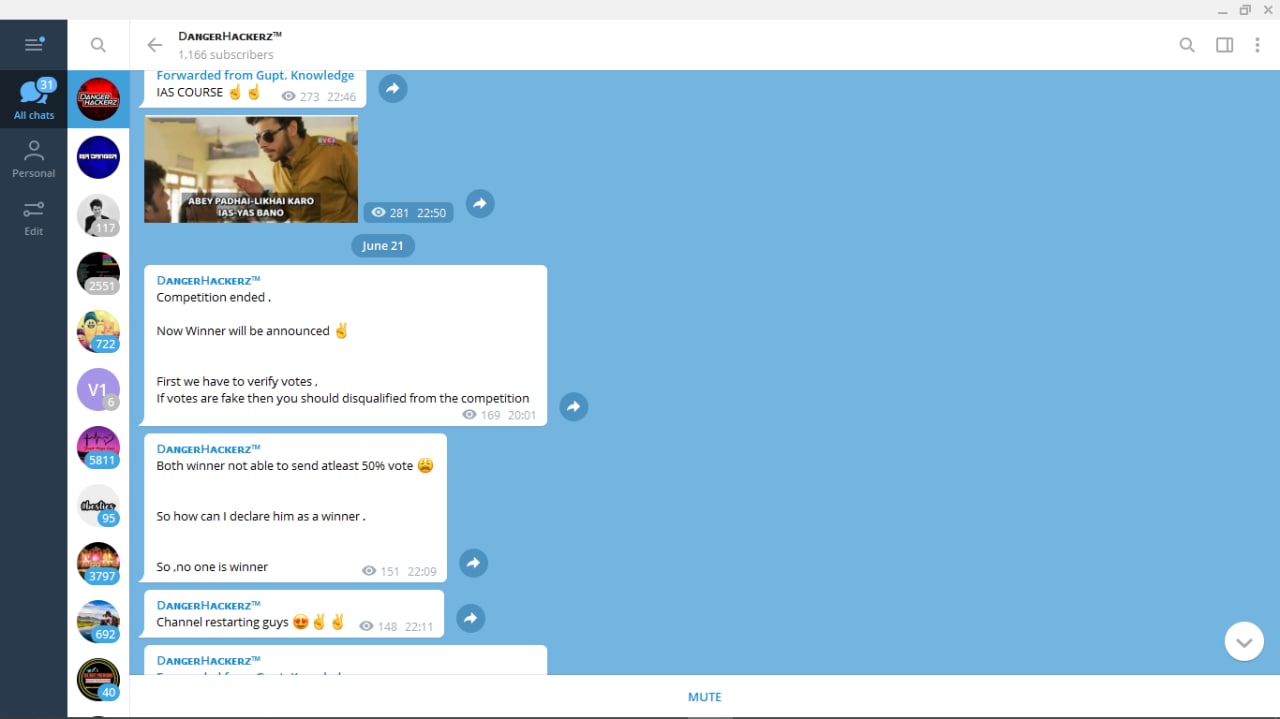
Task: Forward the IAS COURSE message
Action: click(x=392, y=89)
